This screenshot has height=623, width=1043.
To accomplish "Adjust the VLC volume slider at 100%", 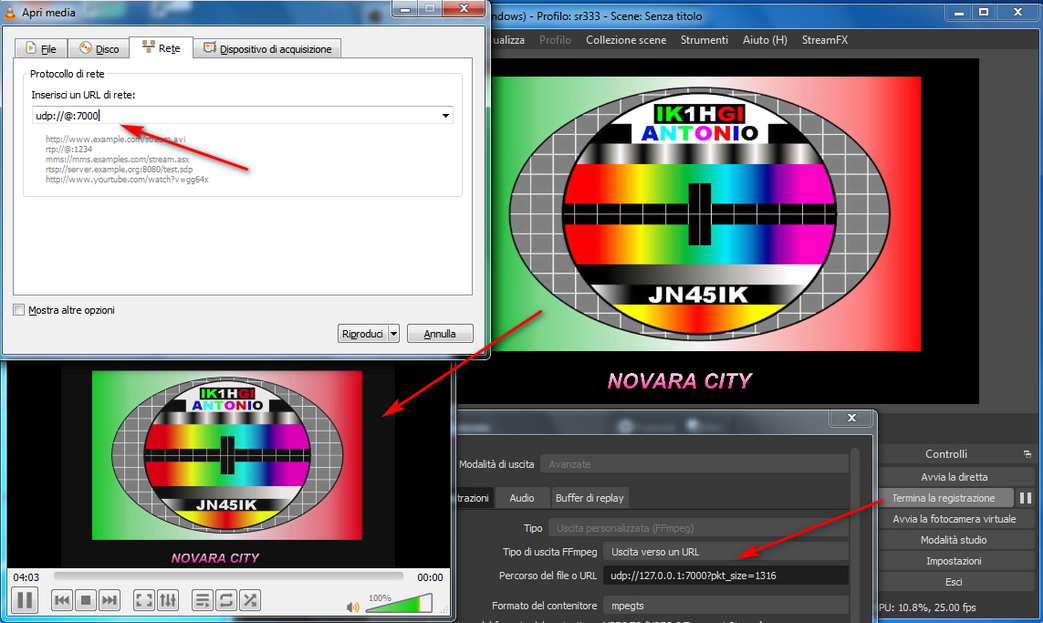I will point(399,604).
